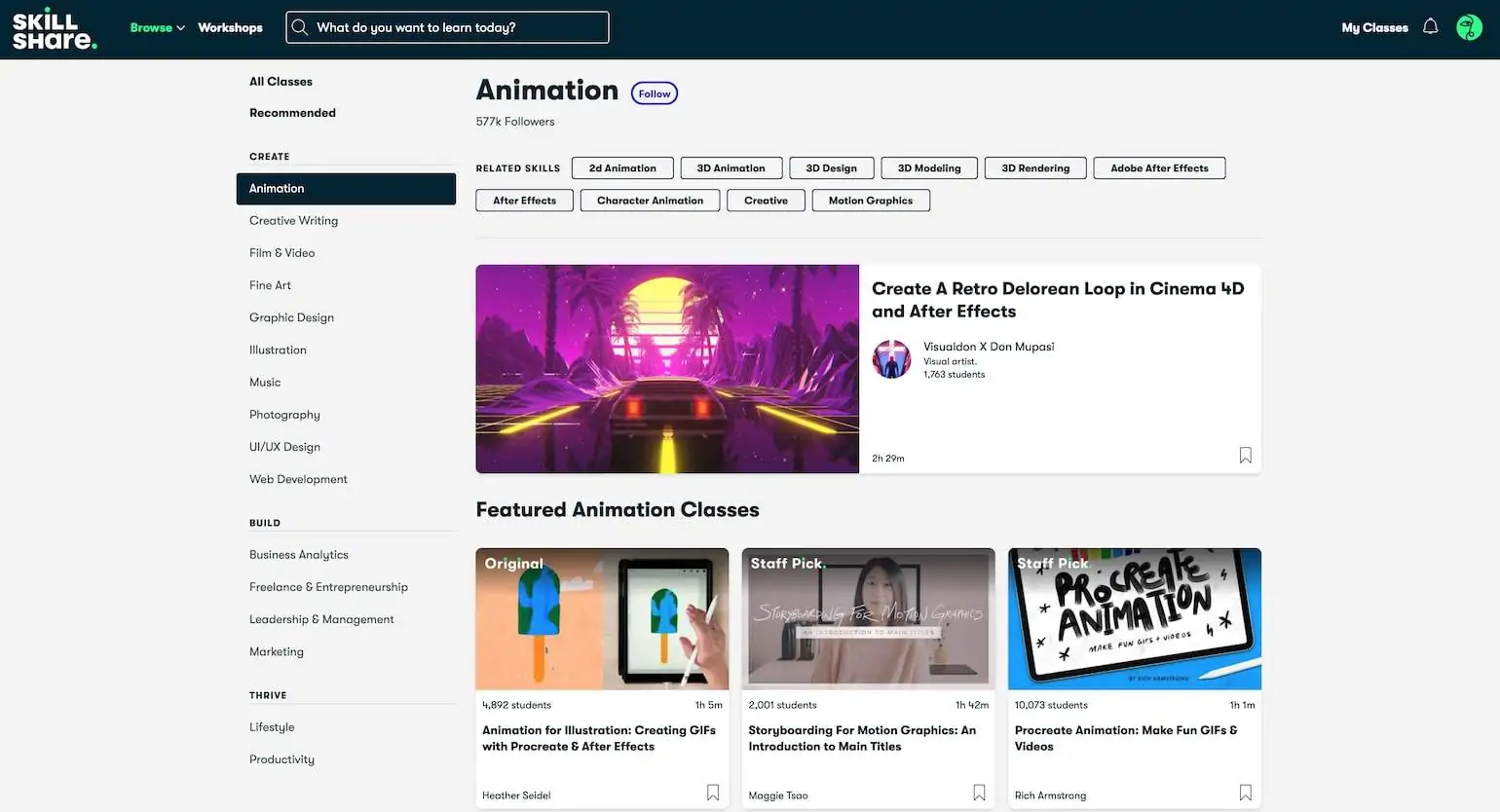Bookmark the Procreate Animation class
The image size is (1500, 812).
[1245, 794]
